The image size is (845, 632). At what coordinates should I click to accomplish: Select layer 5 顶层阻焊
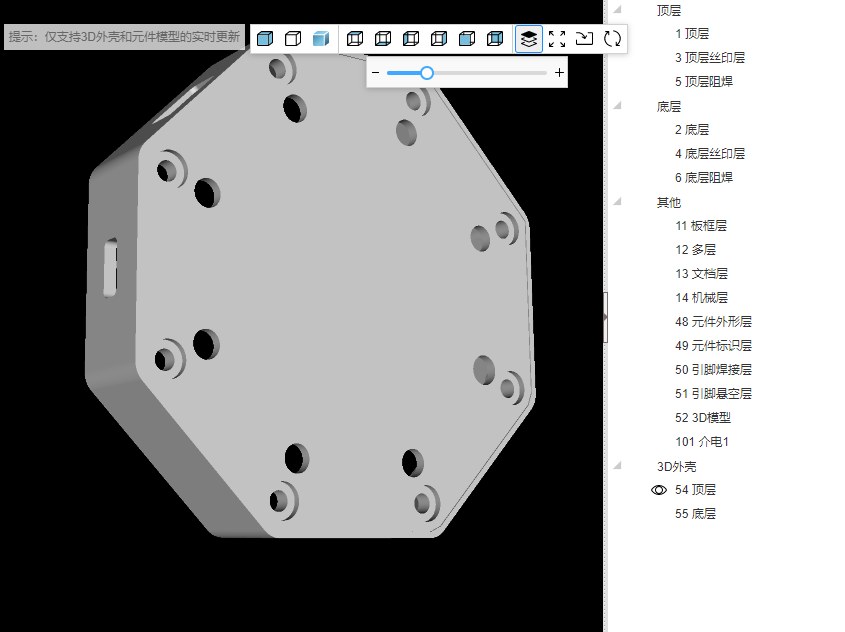pos(704,82)
